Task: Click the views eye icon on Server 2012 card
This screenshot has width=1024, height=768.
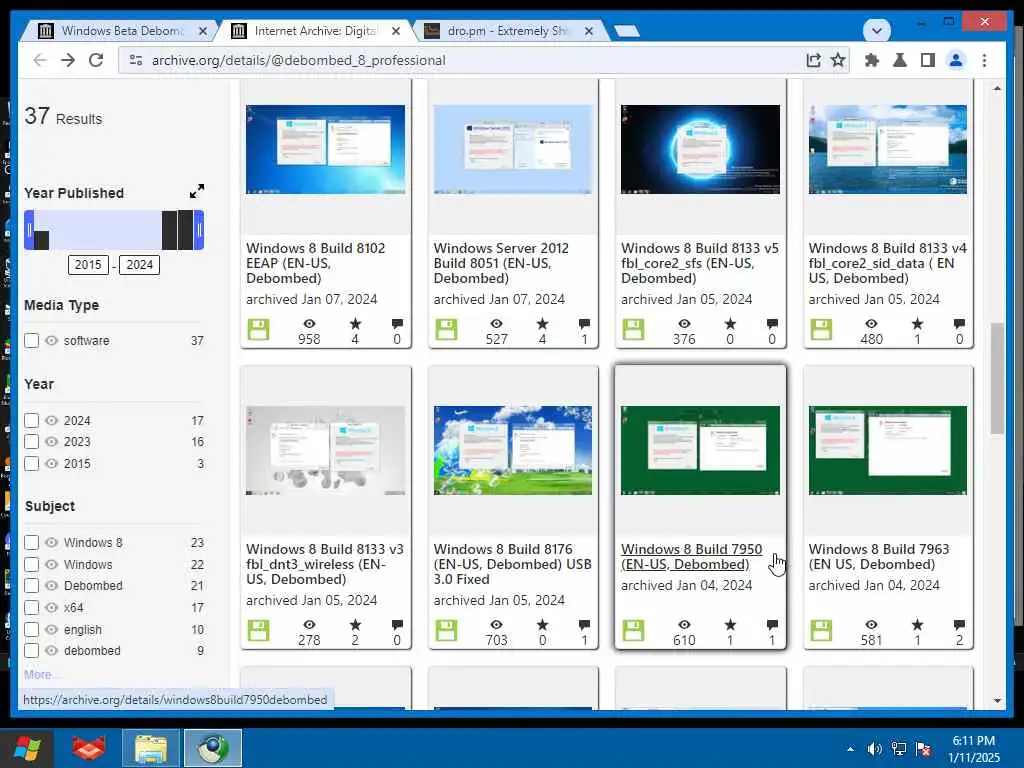Action: (496, 324)
